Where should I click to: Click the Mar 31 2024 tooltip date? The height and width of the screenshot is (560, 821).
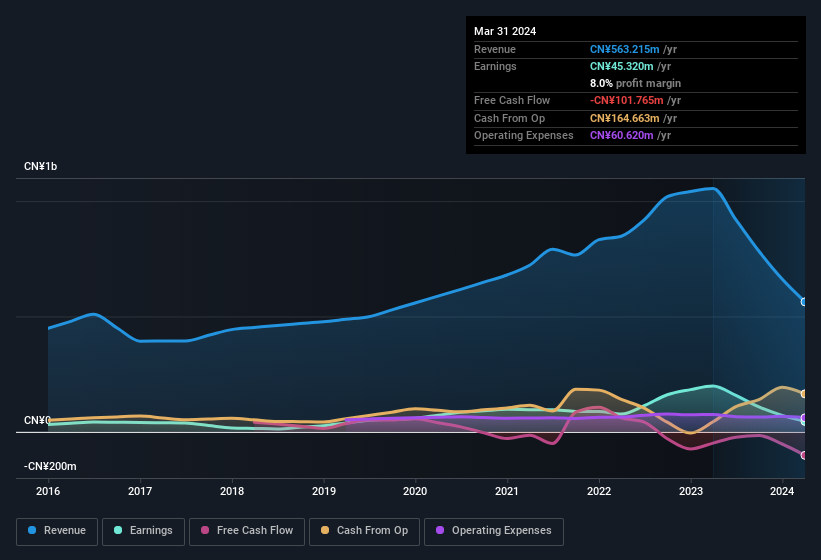click(x=505, y=31)
